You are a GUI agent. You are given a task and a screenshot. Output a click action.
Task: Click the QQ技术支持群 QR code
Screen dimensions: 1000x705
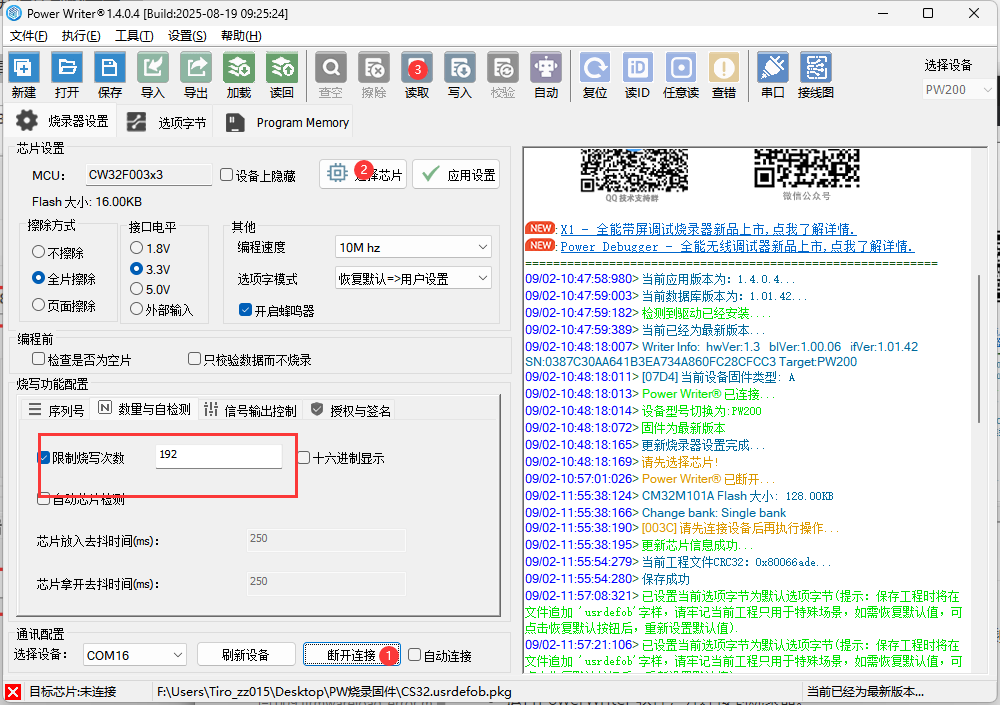click(633, 170)
